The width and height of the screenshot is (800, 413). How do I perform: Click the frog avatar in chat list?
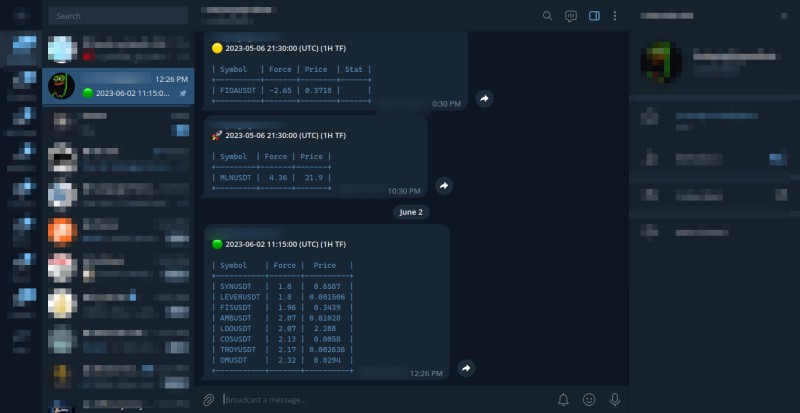(x=62, y=86)
